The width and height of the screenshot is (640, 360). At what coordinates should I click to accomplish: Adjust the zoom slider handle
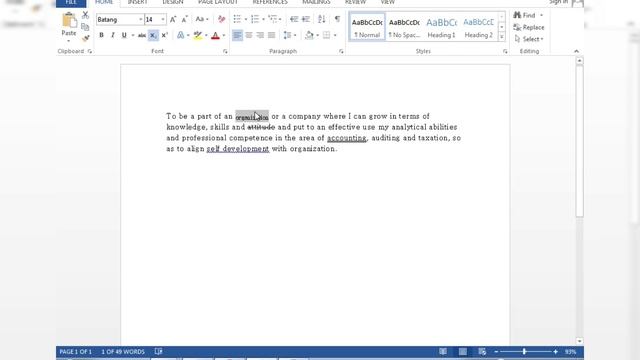point(524,351)
